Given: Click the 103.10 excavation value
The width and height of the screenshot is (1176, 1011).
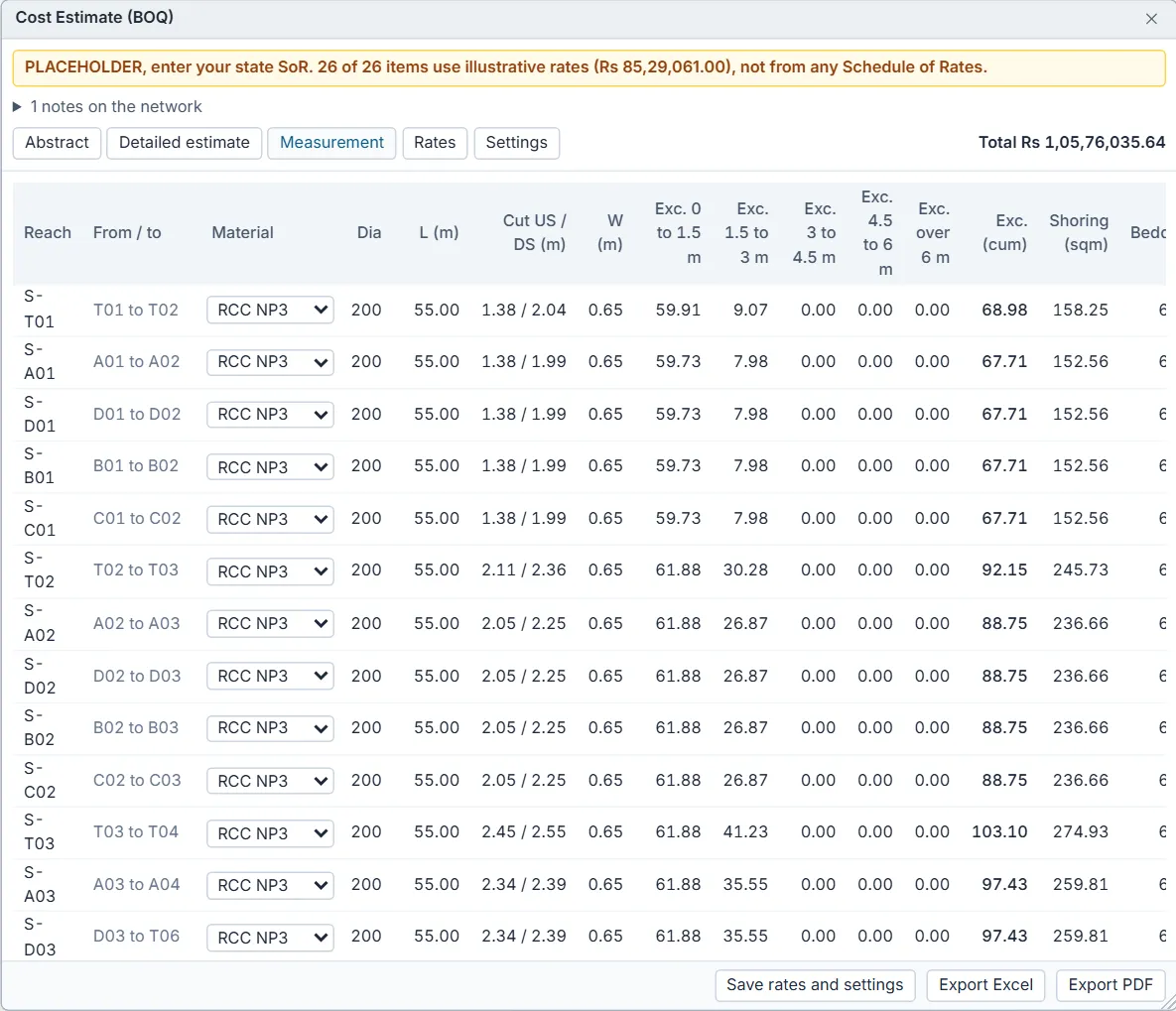Looking at the screenshot, I should pos(999,831).
